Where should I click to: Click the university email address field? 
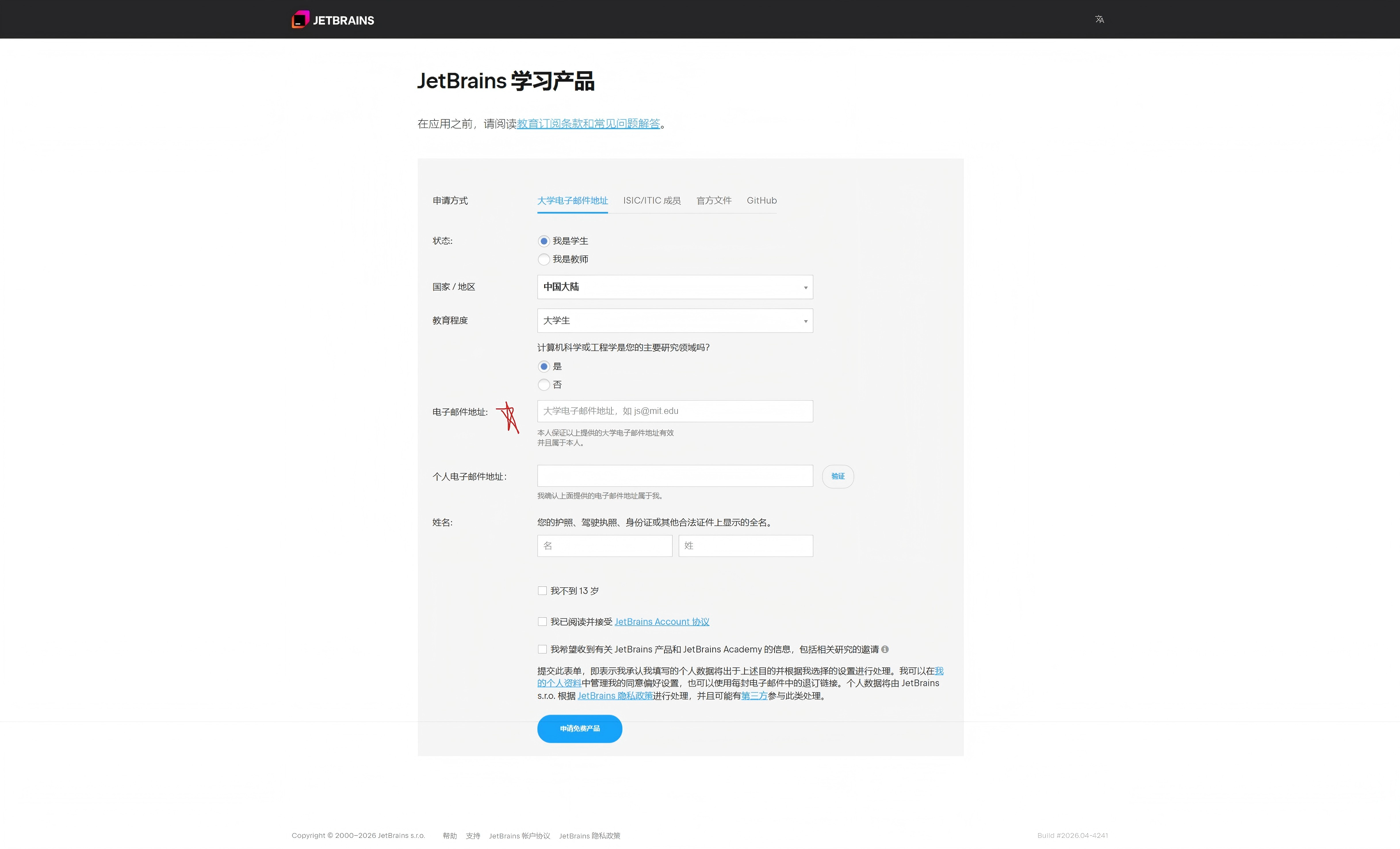click(674, 411)
